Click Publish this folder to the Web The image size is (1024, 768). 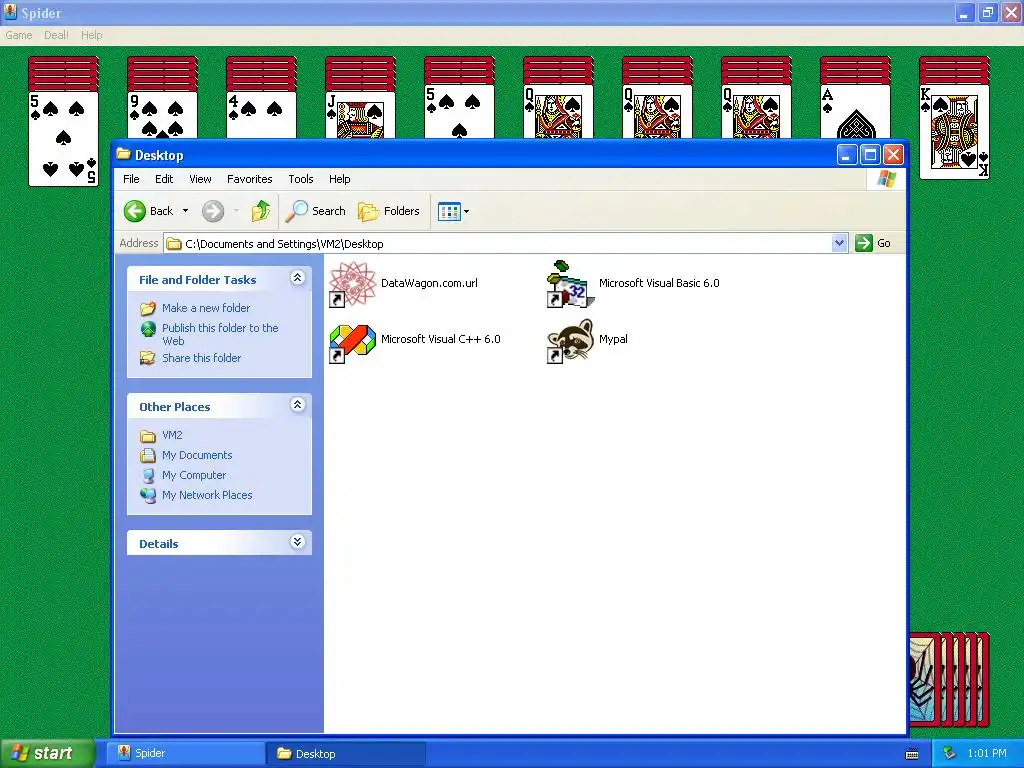[220, 334]
